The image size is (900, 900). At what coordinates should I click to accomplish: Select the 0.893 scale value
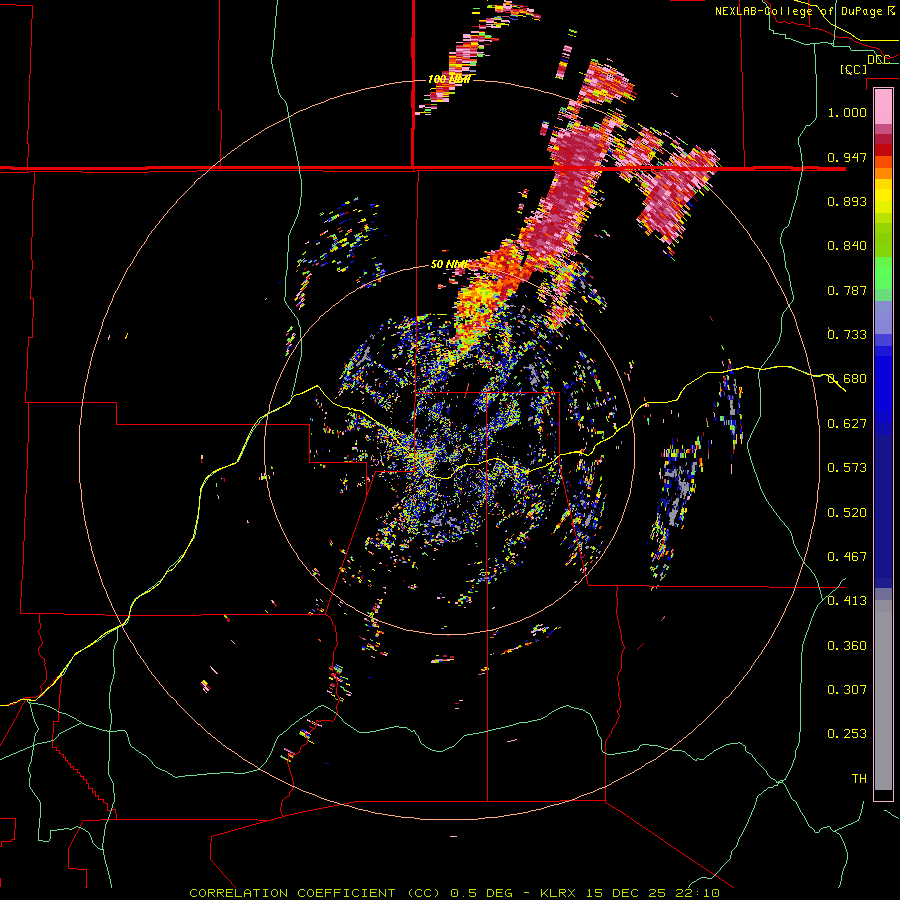[x=847, y=201]
